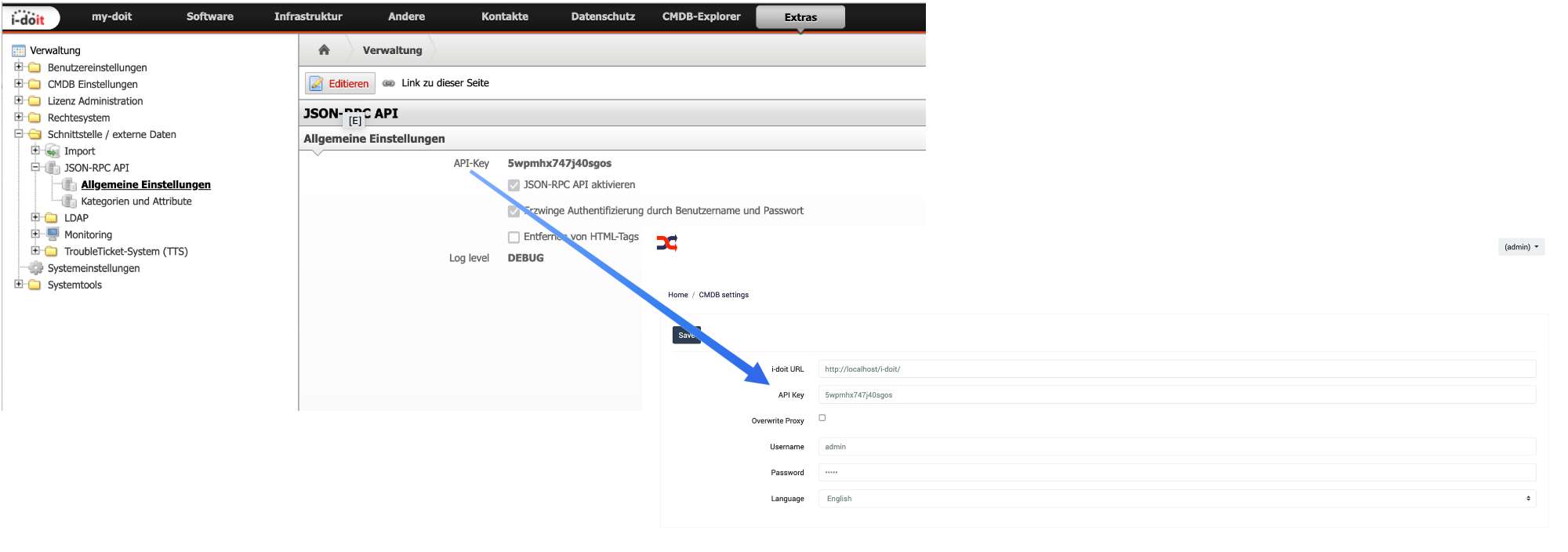Click the Import tree icon
Image resolution: width=1568 pixels, height=552 pixels.
click(x=53, y=151)
